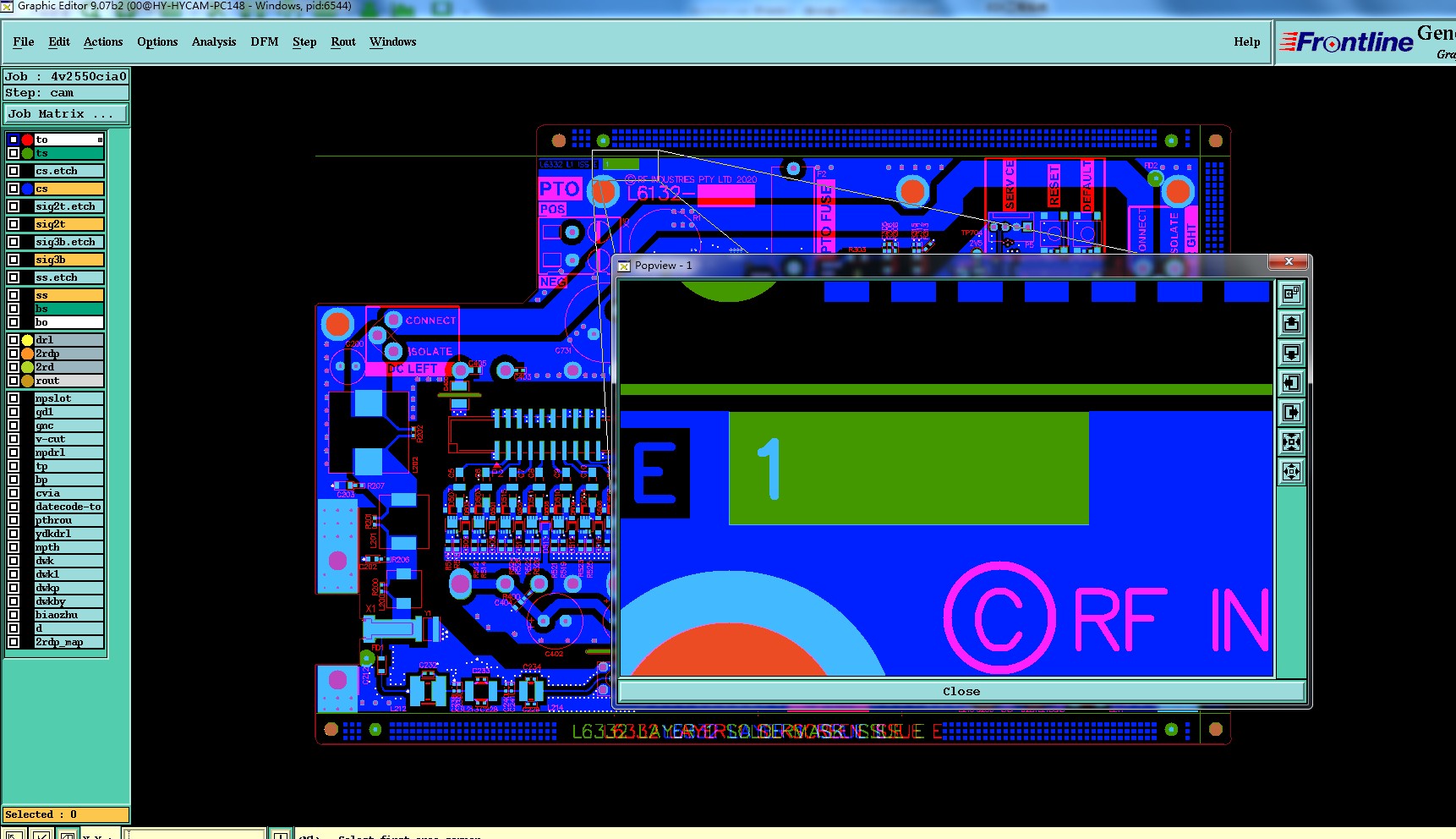Viewport: 1456px width, 839px height.
Task: Click green color dot of 2rd layer
Action: [27, 367]
